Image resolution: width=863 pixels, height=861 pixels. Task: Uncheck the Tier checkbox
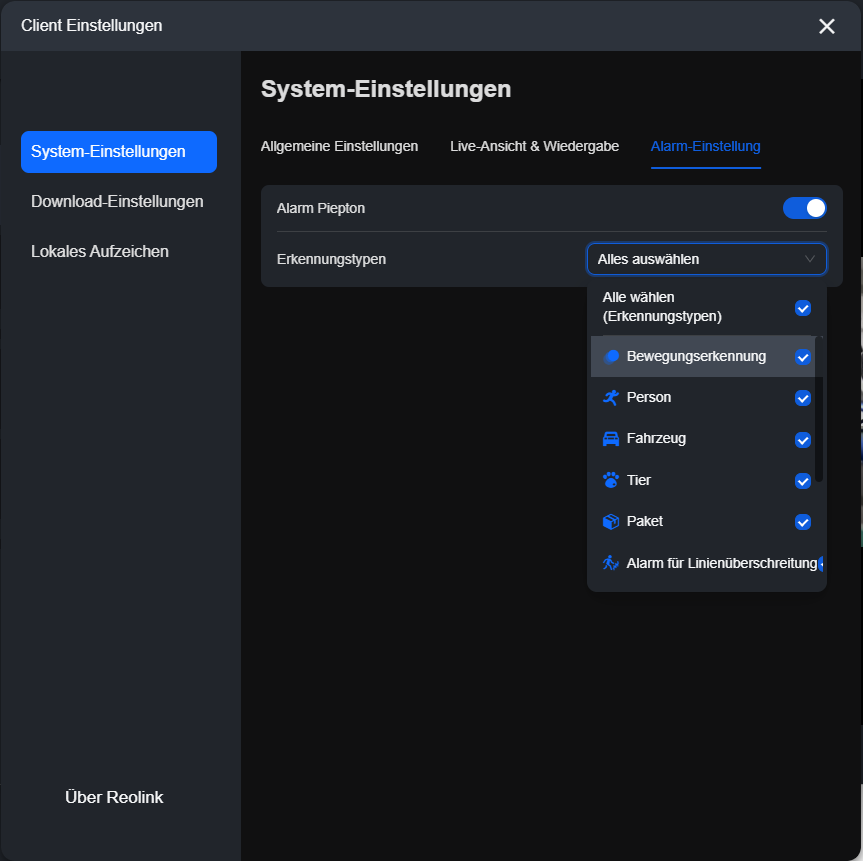tap(802, 481)
